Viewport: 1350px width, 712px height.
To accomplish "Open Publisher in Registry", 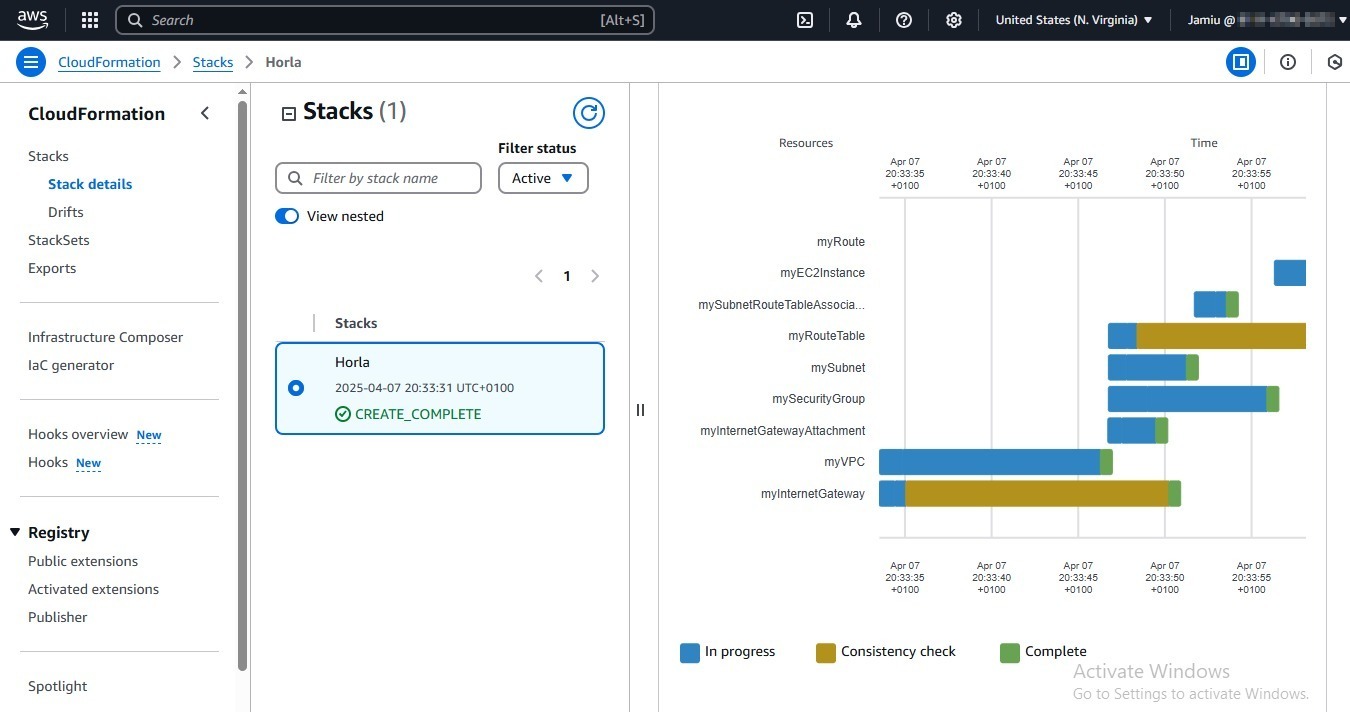I will click(57, 617).
